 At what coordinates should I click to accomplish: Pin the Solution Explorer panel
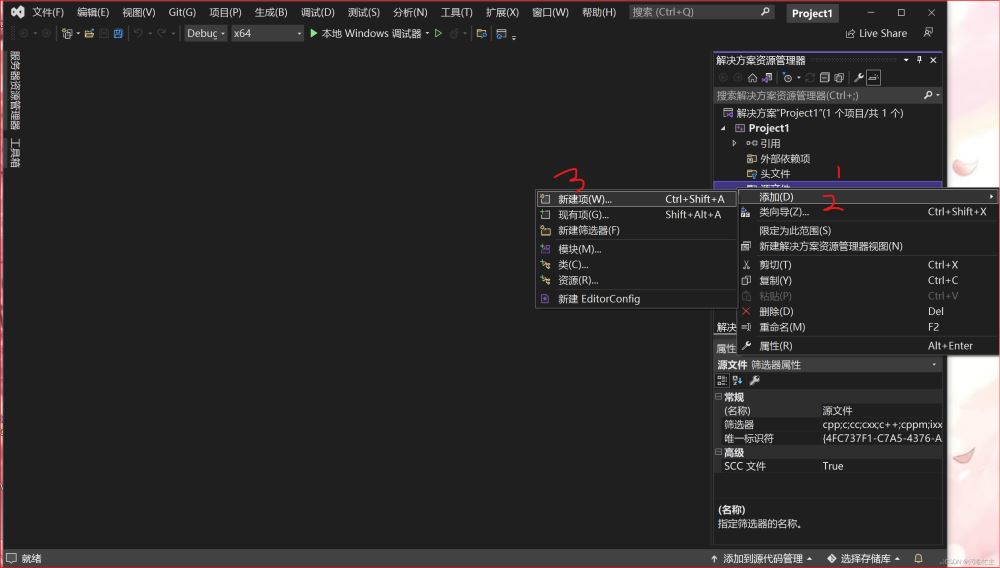(x=919, y=60)
